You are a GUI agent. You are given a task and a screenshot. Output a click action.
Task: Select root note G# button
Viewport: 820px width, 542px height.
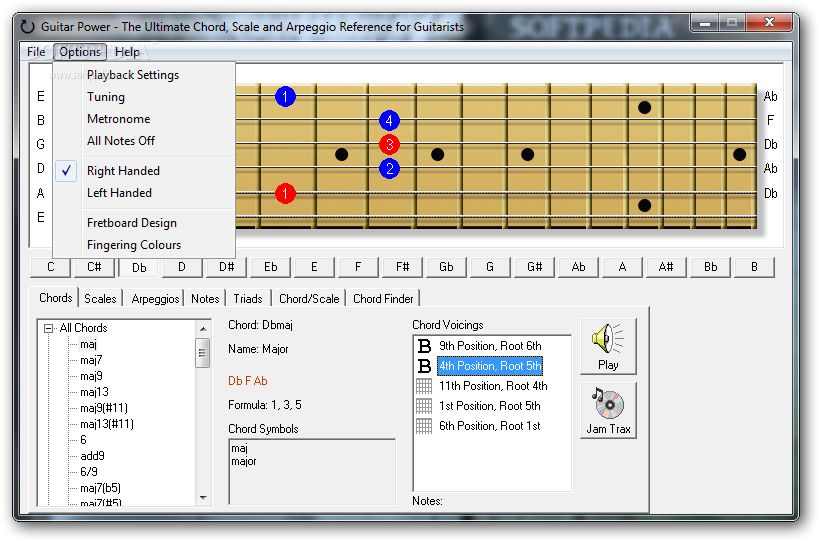point(534,267)
